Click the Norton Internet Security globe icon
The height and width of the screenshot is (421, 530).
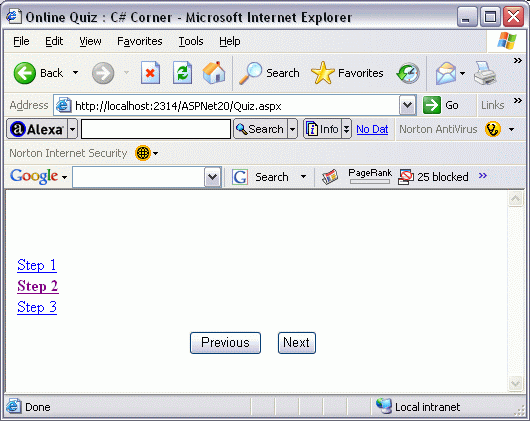(143, 153)
